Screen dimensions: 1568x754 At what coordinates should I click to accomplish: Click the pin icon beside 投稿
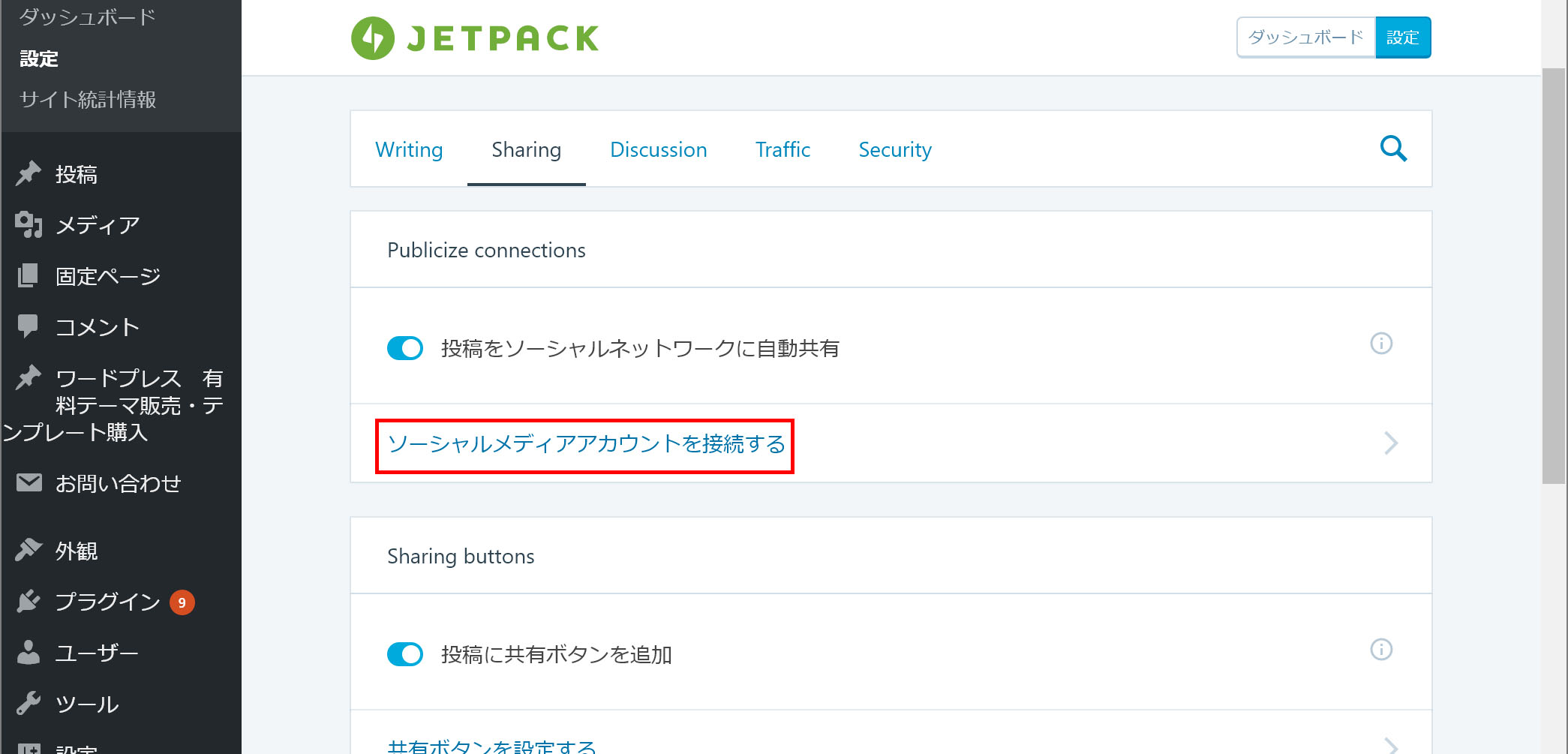click(x=29, y=173)
